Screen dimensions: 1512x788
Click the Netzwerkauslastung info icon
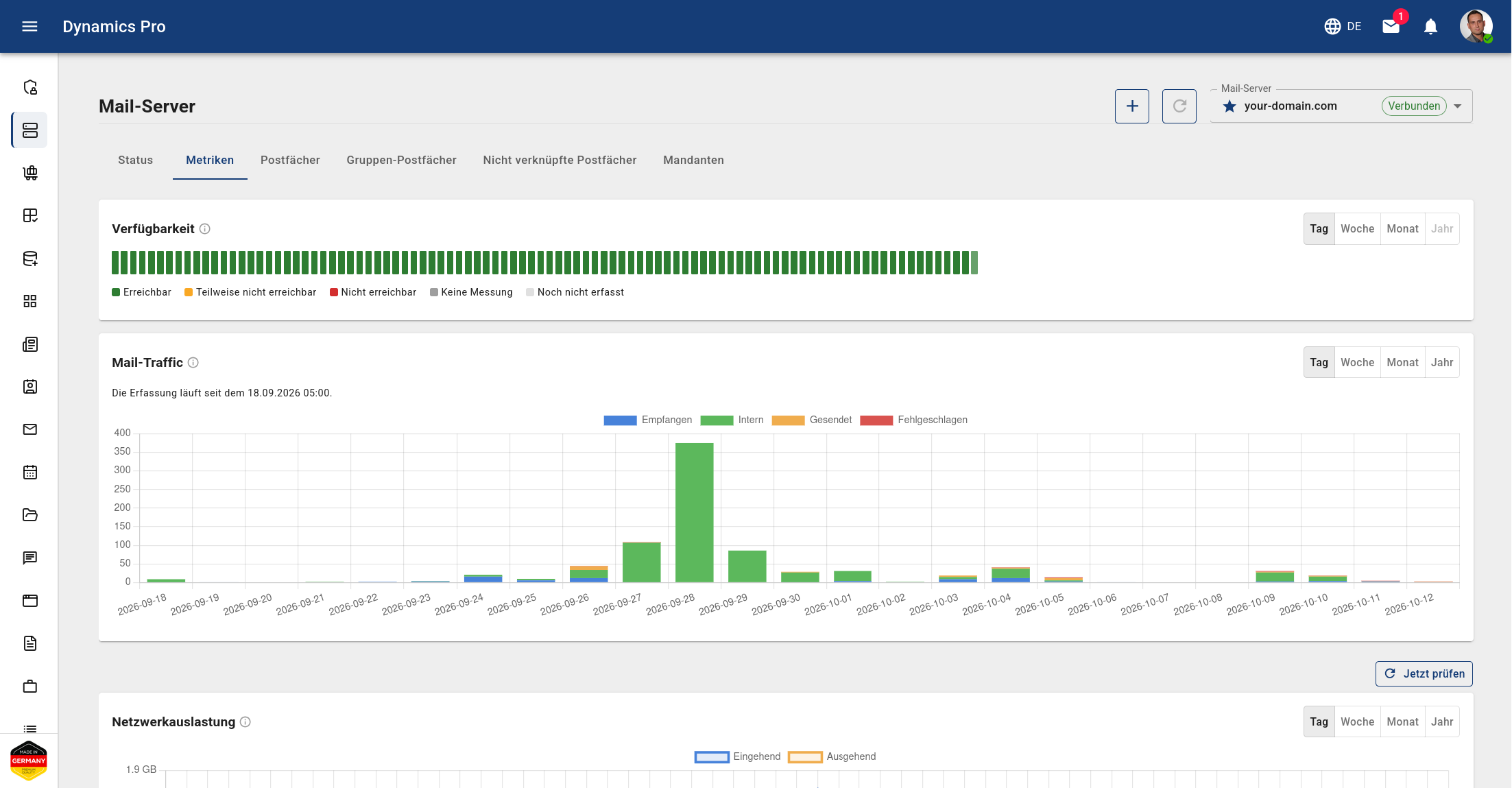pos(245,721)
